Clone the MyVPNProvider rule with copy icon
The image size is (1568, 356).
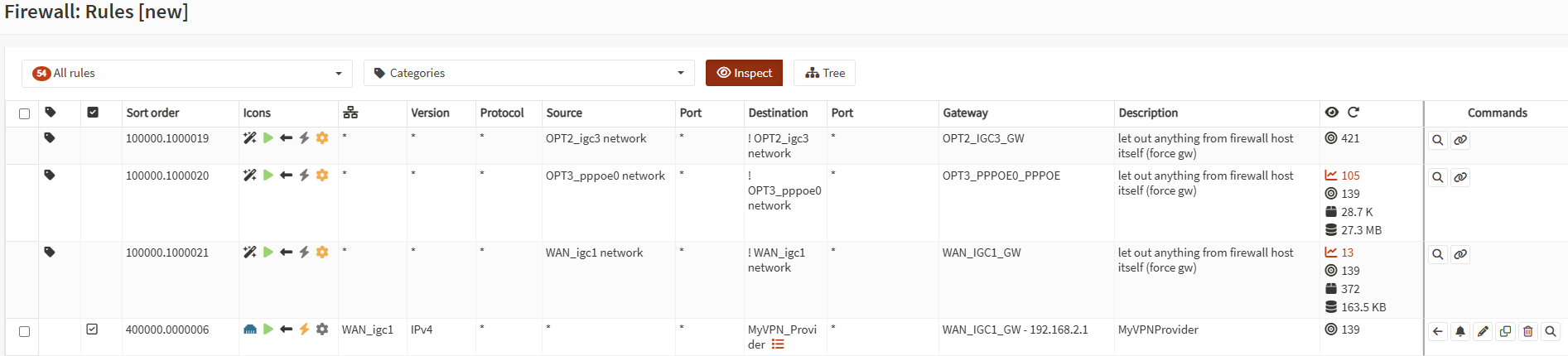tap(1505, 331)
